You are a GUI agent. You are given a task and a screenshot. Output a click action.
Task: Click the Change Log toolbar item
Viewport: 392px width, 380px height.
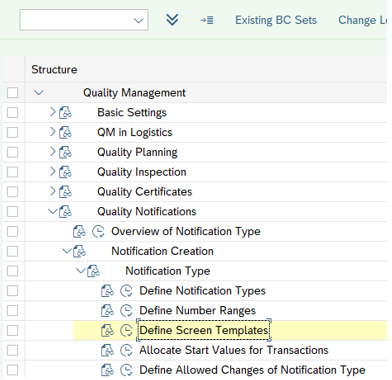364,20
